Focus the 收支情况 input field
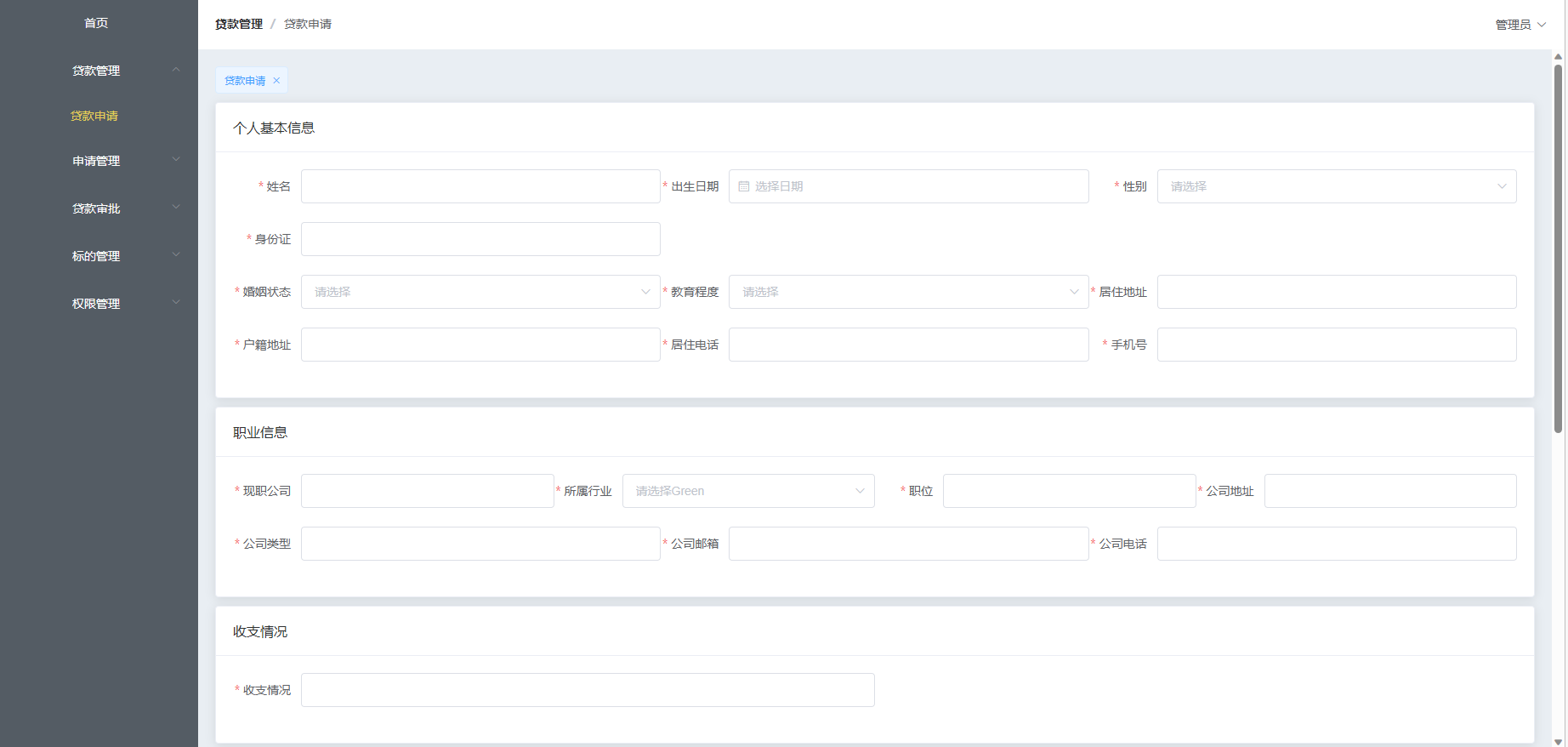Viewport: 1568px width, 747px height. point(588,690)
